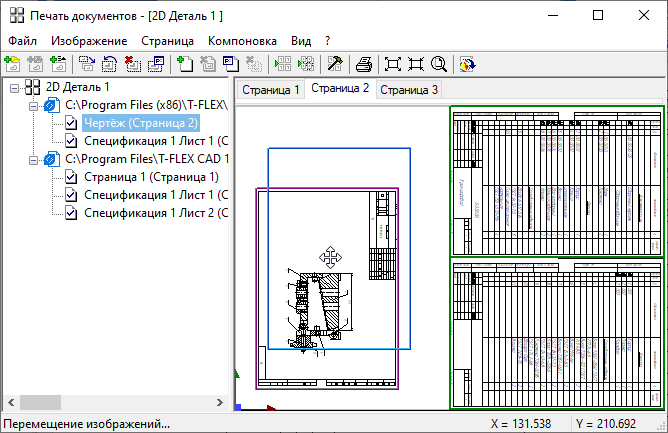Select the green-framed top specification sheet
668x433 pixels.
[x=556, y=182]
